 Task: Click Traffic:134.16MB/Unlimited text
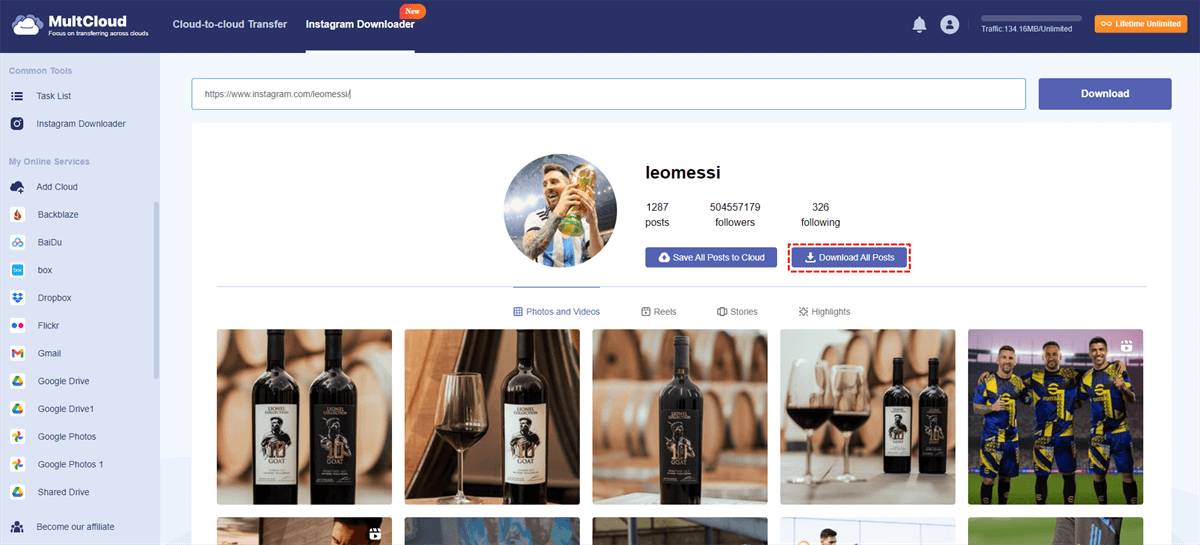point(1027,29)
